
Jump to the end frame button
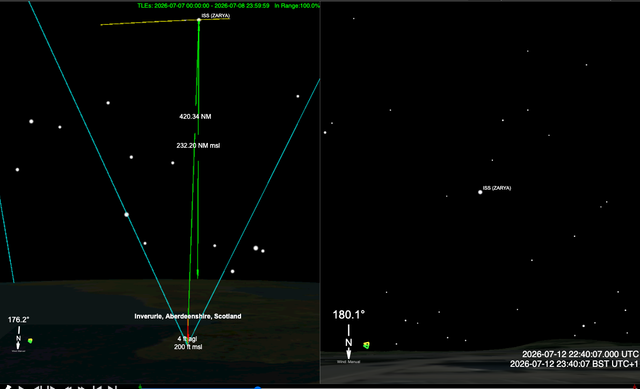(112, 387)
